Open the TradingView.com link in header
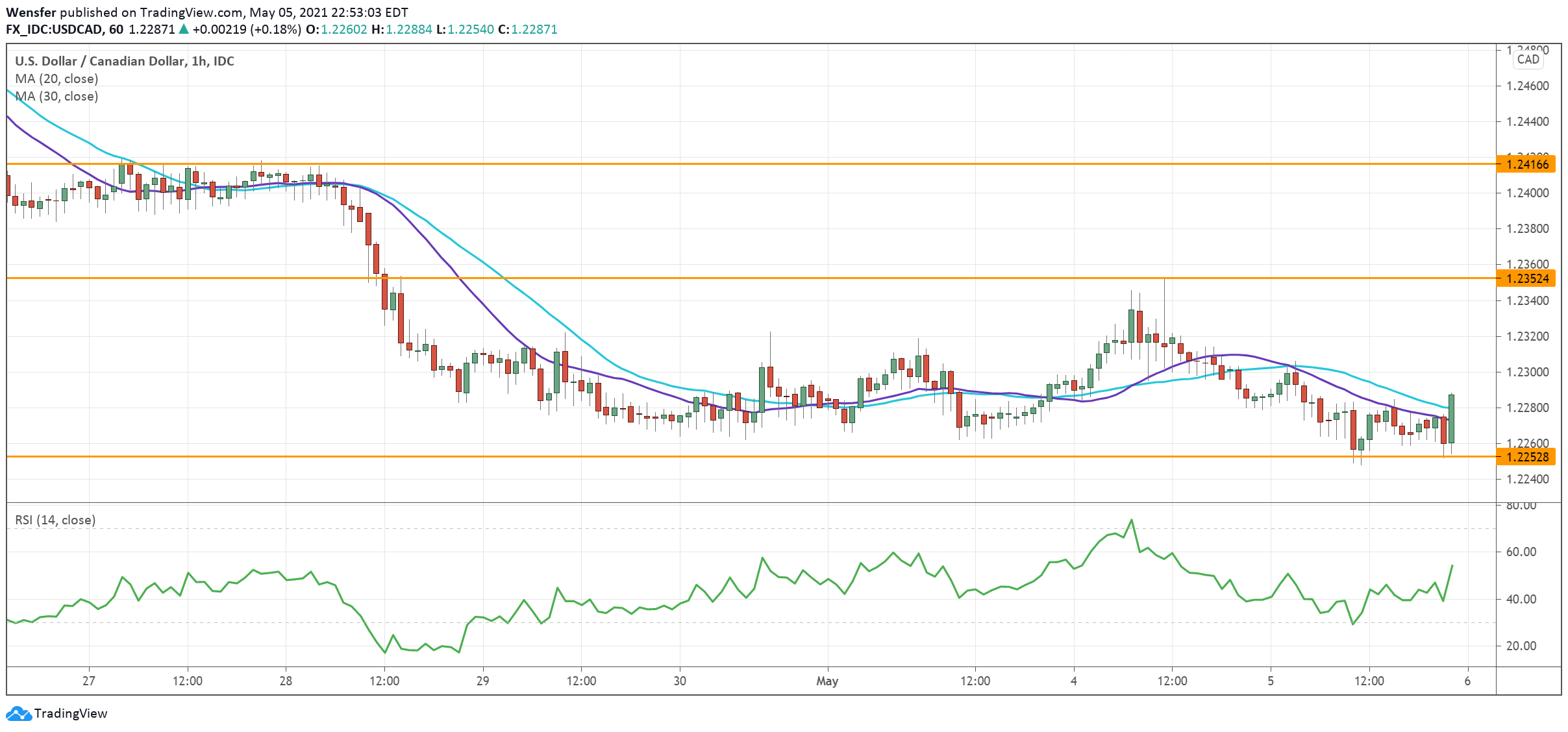The height and width of the screenshot is (732, 1568). pyautogui.click(x=191, y=12)
